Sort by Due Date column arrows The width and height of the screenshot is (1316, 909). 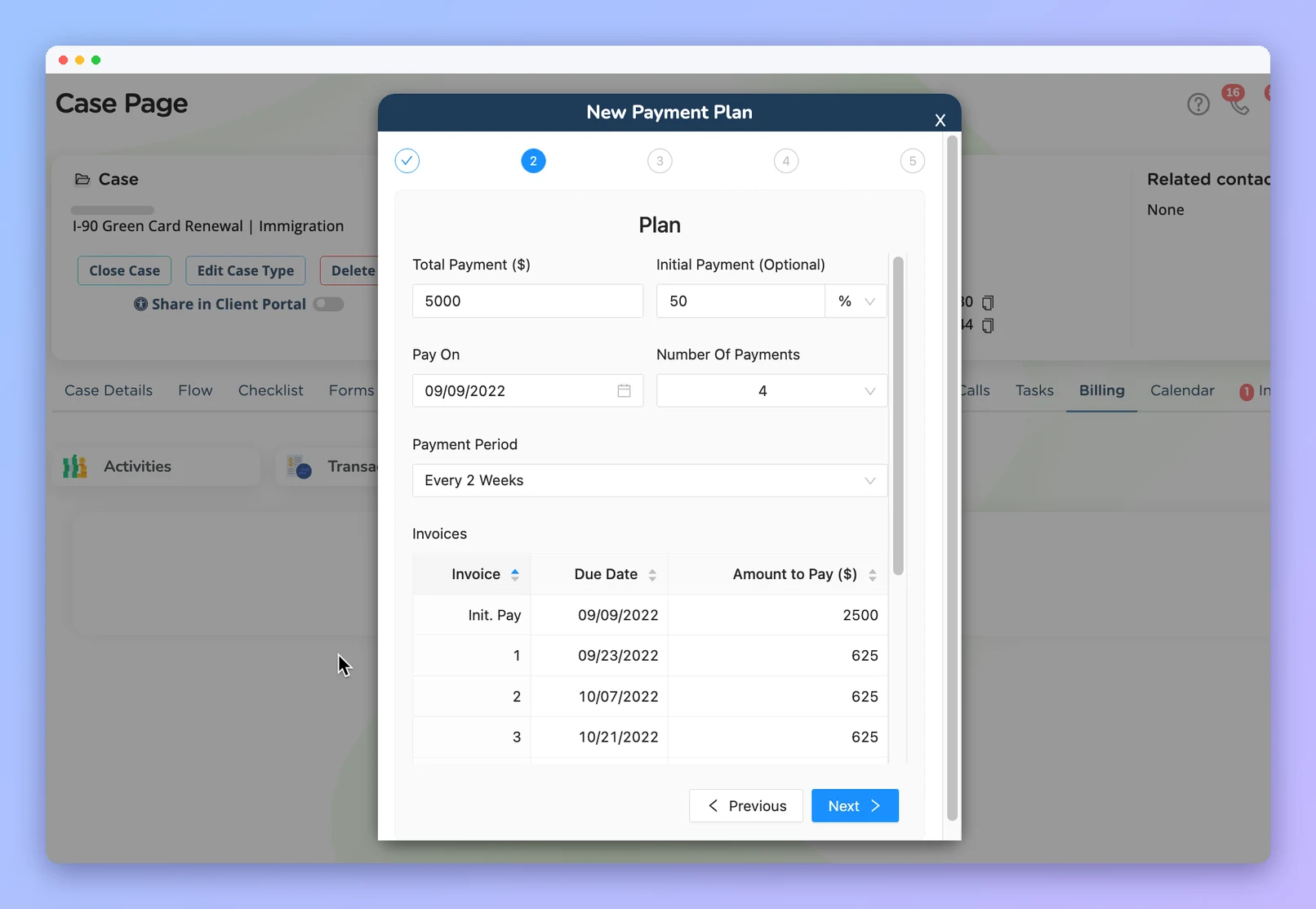click(652, 575)
